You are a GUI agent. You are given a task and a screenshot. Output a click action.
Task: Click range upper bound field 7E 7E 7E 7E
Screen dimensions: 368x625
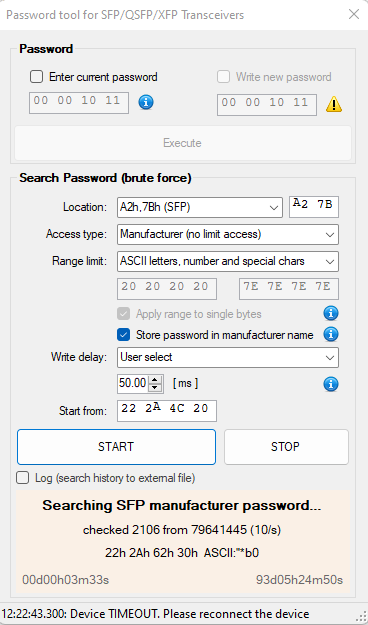289,289
